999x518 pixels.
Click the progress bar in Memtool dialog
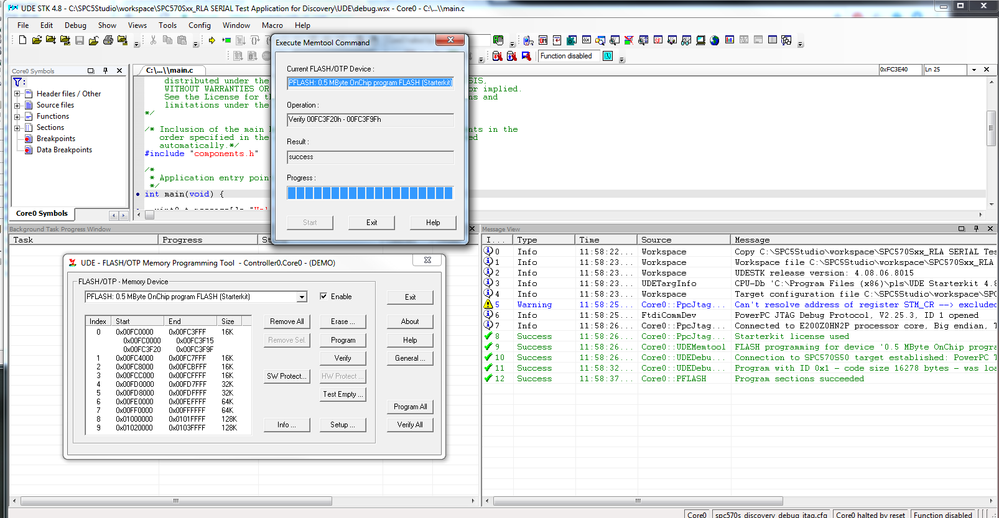(370, 193)
